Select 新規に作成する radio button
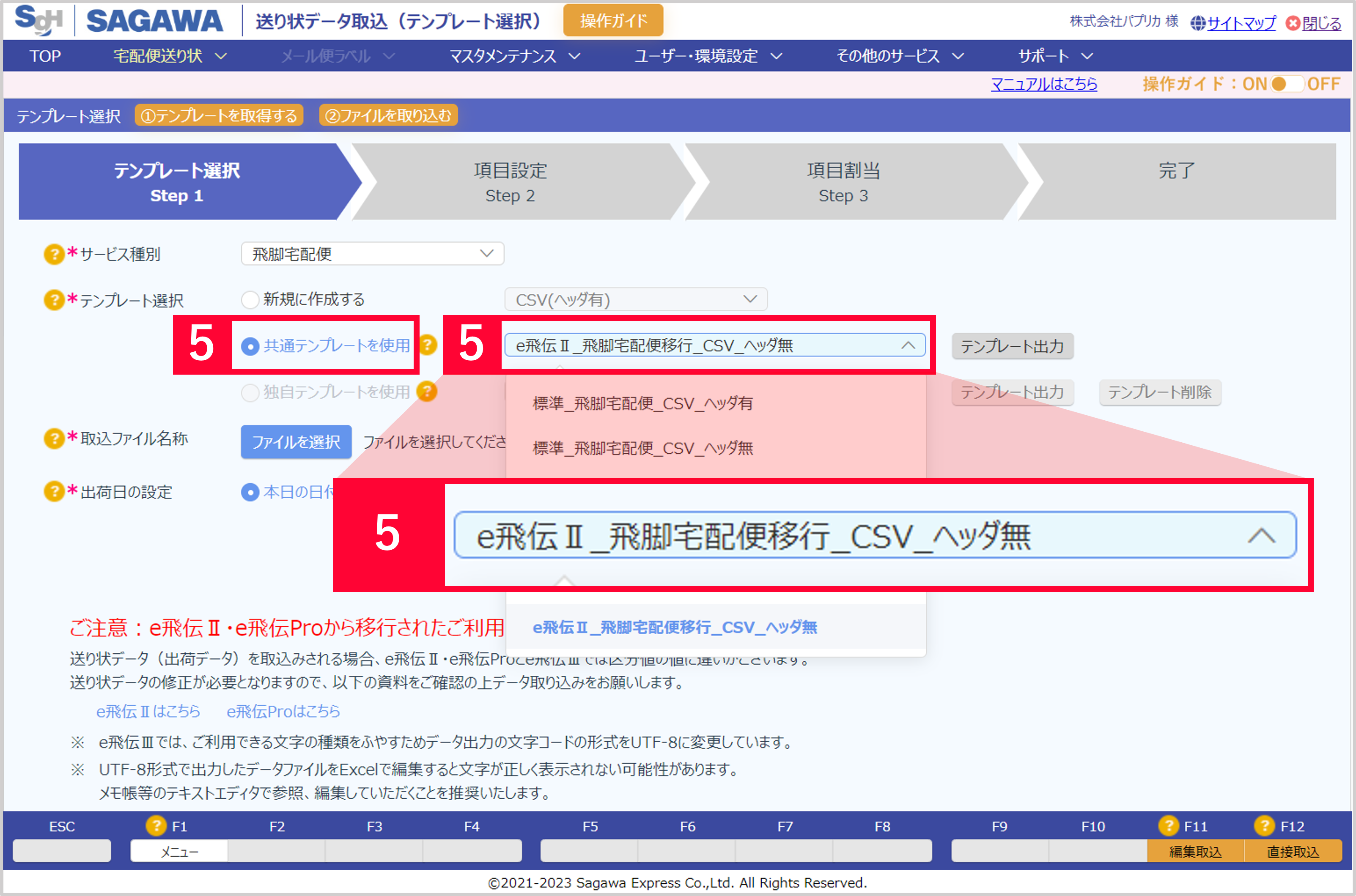The image size is (1356, 896). (x=250, y=300)
